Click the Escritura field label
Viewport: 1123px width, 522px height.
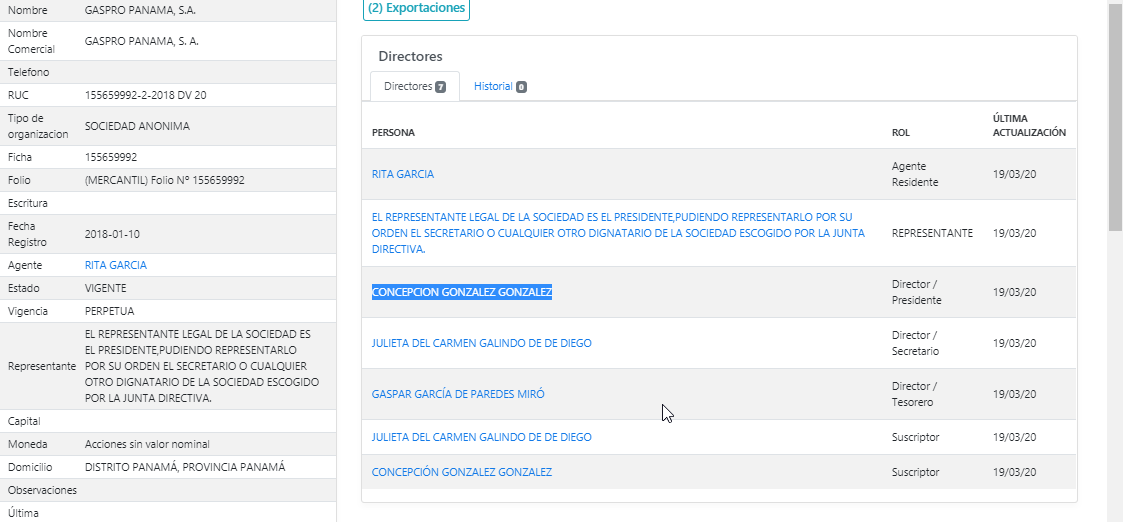coord(27,203)
